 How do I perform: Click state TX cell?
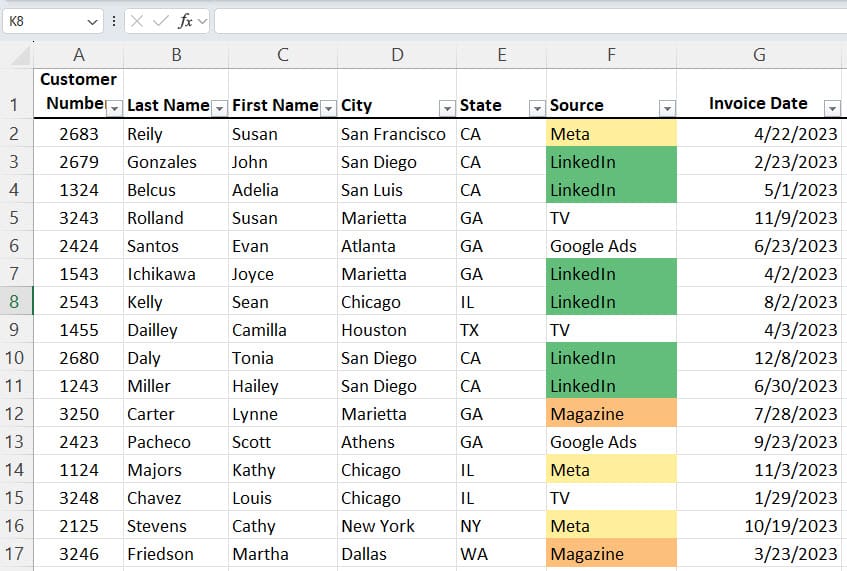point(502,330)
